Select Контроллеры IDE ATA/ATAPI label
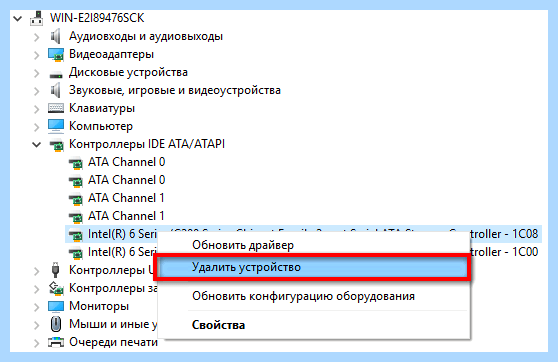The height and width of the screenshot is (362, 558). [x=147, y=144]
